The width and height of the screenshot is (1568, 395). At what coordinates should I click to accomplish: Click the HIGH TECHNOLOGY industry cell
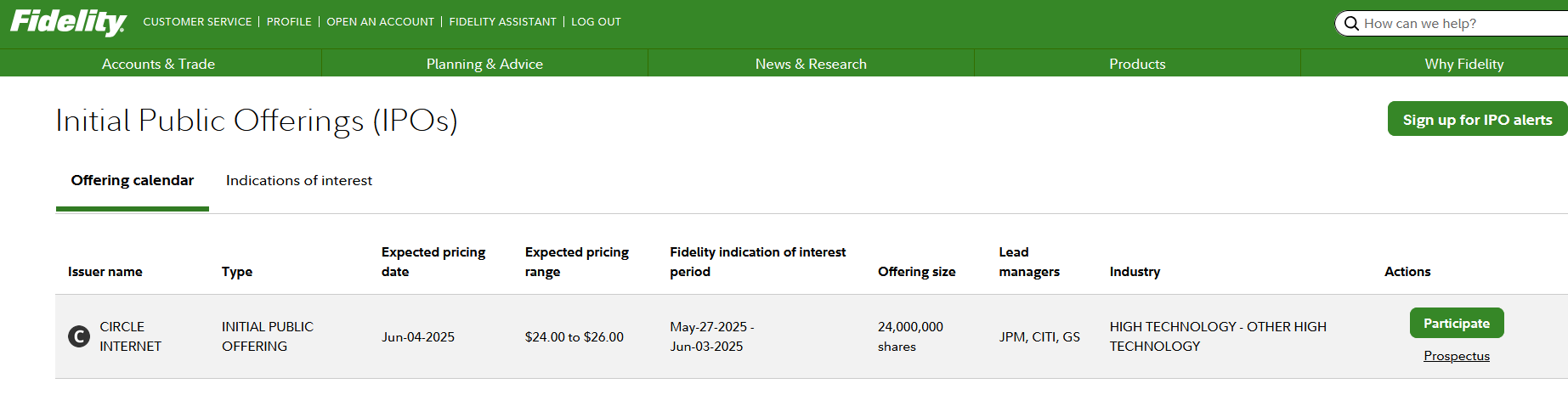point(1218,336)
